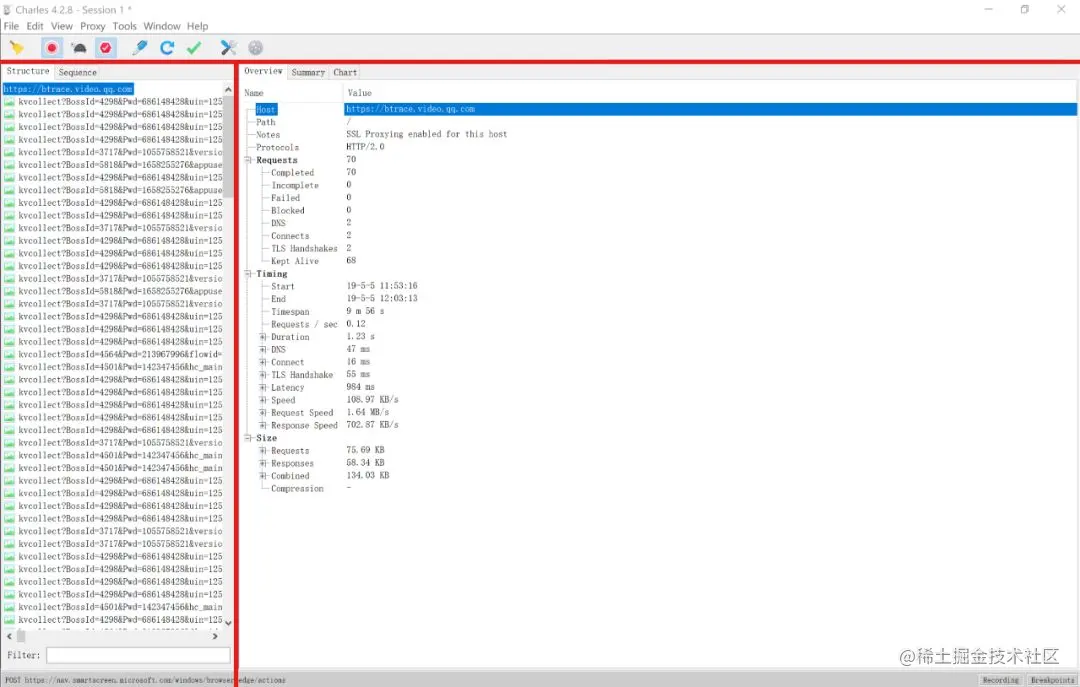Collapse the bold Requests section in overview
This screenshot has width=1080, height=687.
tap(249, 160)
